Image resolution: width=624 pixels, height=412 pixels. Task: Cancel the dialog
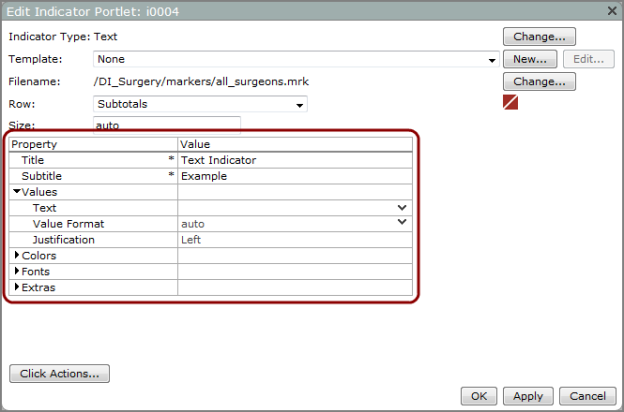[588, 396]
